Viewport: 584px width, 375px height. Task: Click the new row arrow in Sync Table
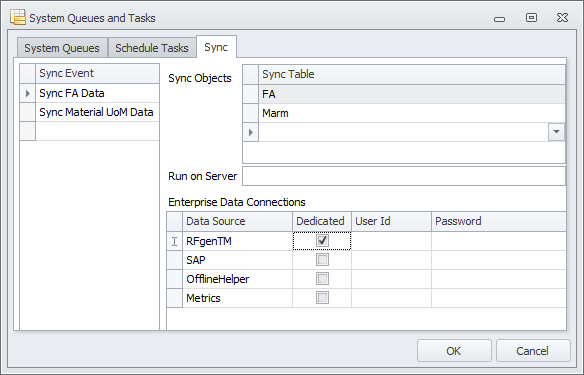(x=251, y=132)
